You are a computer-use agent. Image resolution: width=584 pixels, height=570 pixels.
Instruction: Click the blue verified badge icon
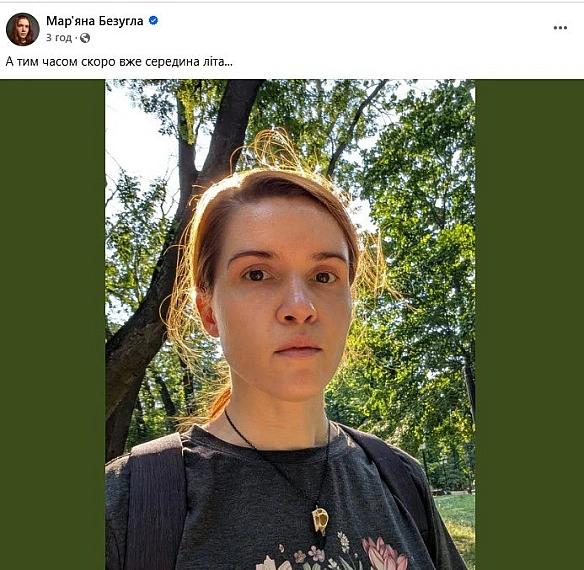coord(153,20)
